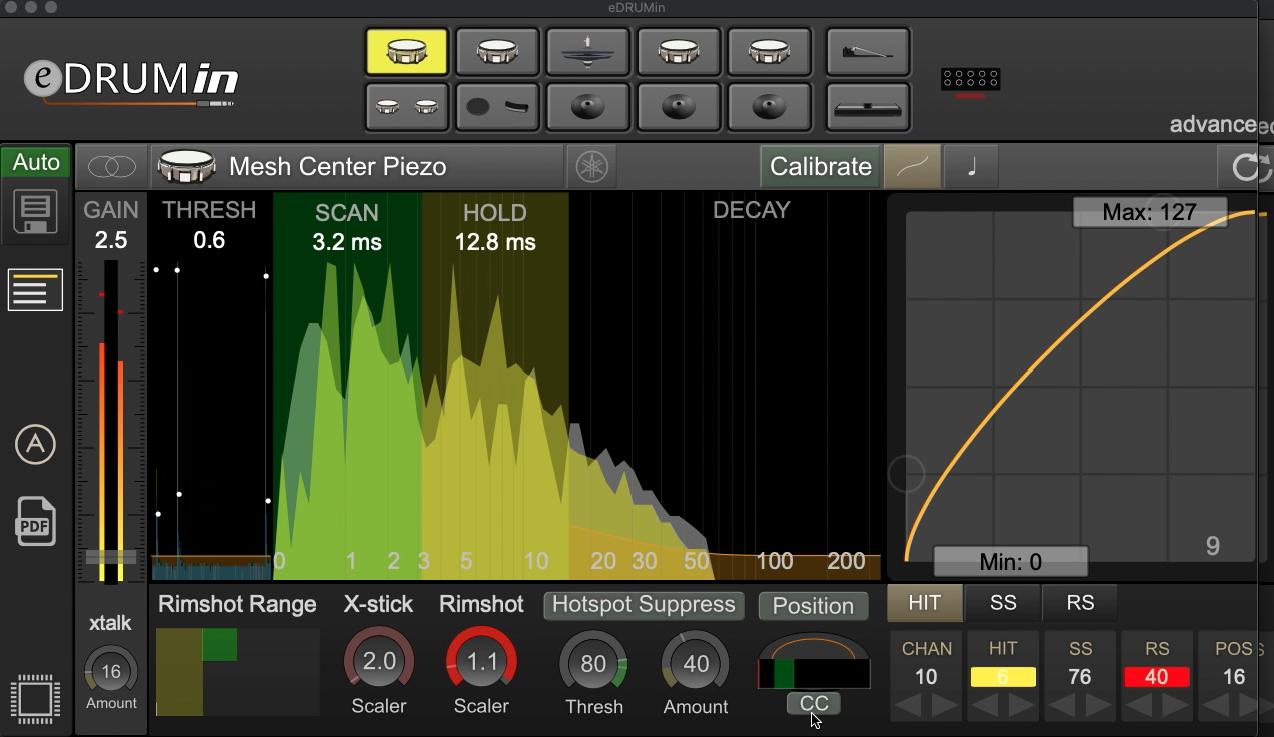Click the linked circles icon

(111, 166)
